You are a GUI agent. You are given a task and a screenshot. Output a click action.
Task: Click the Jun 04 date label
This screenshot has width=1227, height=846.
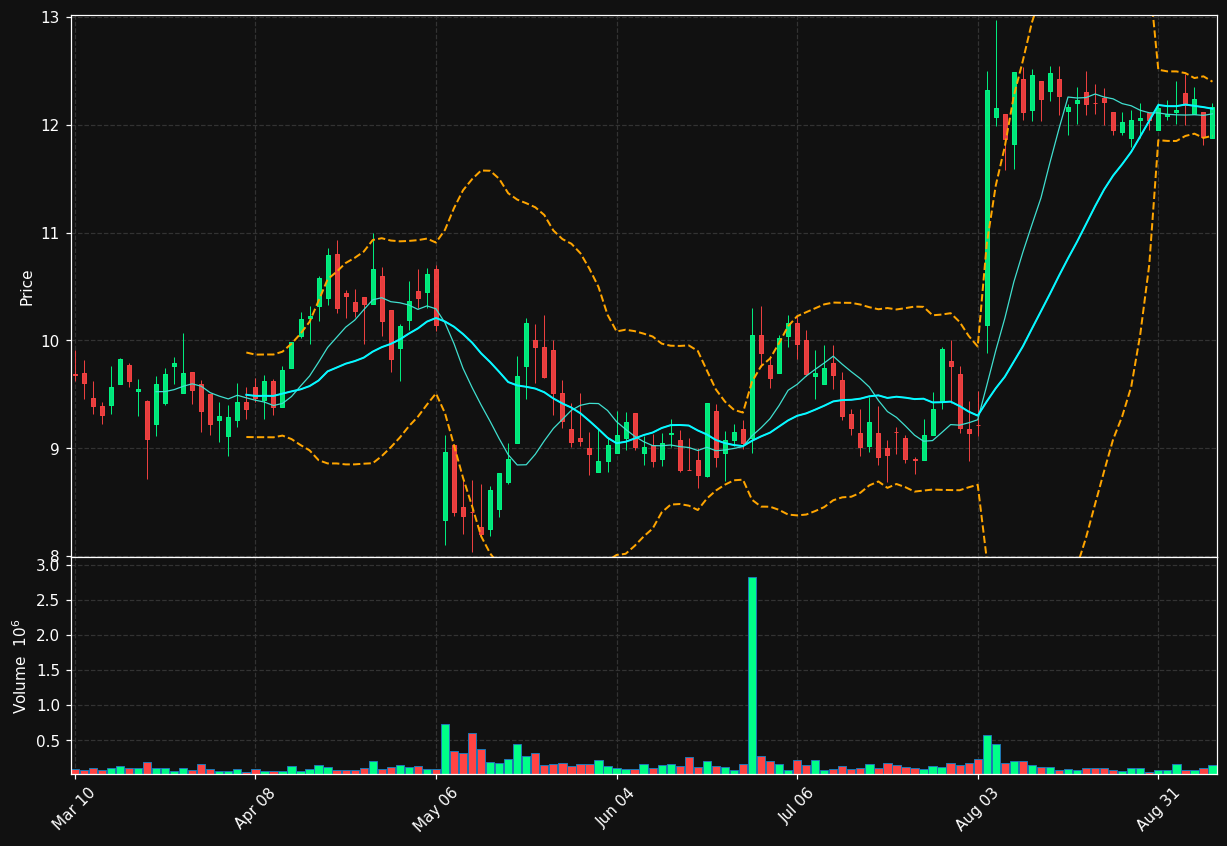pyautogui.click(x=614, y=809)
